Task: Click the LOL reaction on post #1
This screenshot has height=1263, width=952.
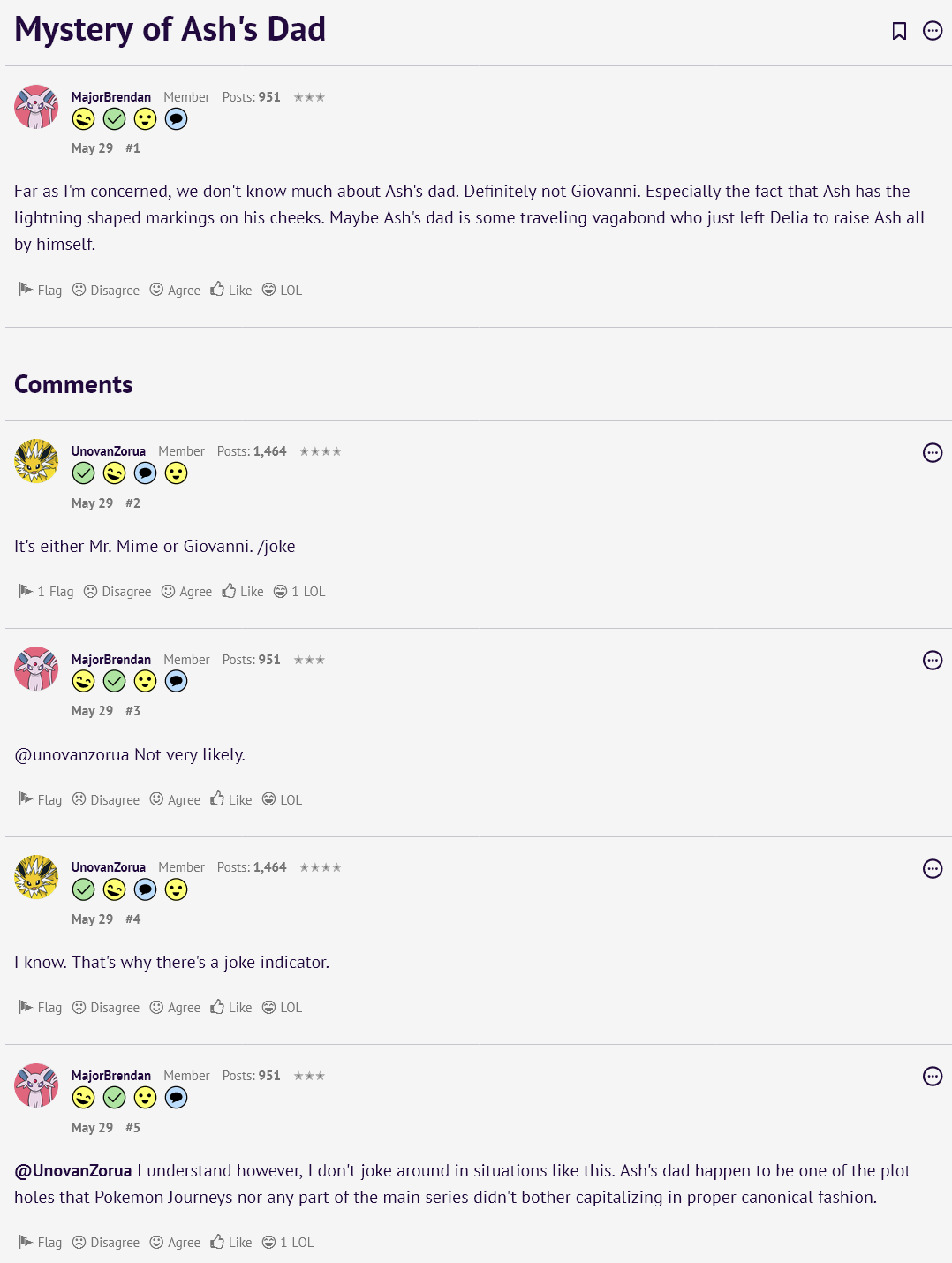Action: tap(282, 290)
